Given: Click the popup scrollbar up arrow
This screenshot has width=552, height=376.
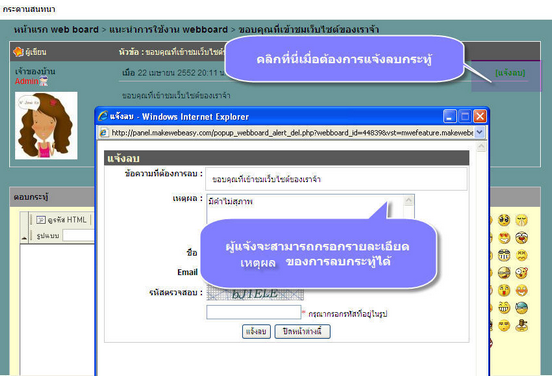Looking at the screenshot, I should (481, 147).
